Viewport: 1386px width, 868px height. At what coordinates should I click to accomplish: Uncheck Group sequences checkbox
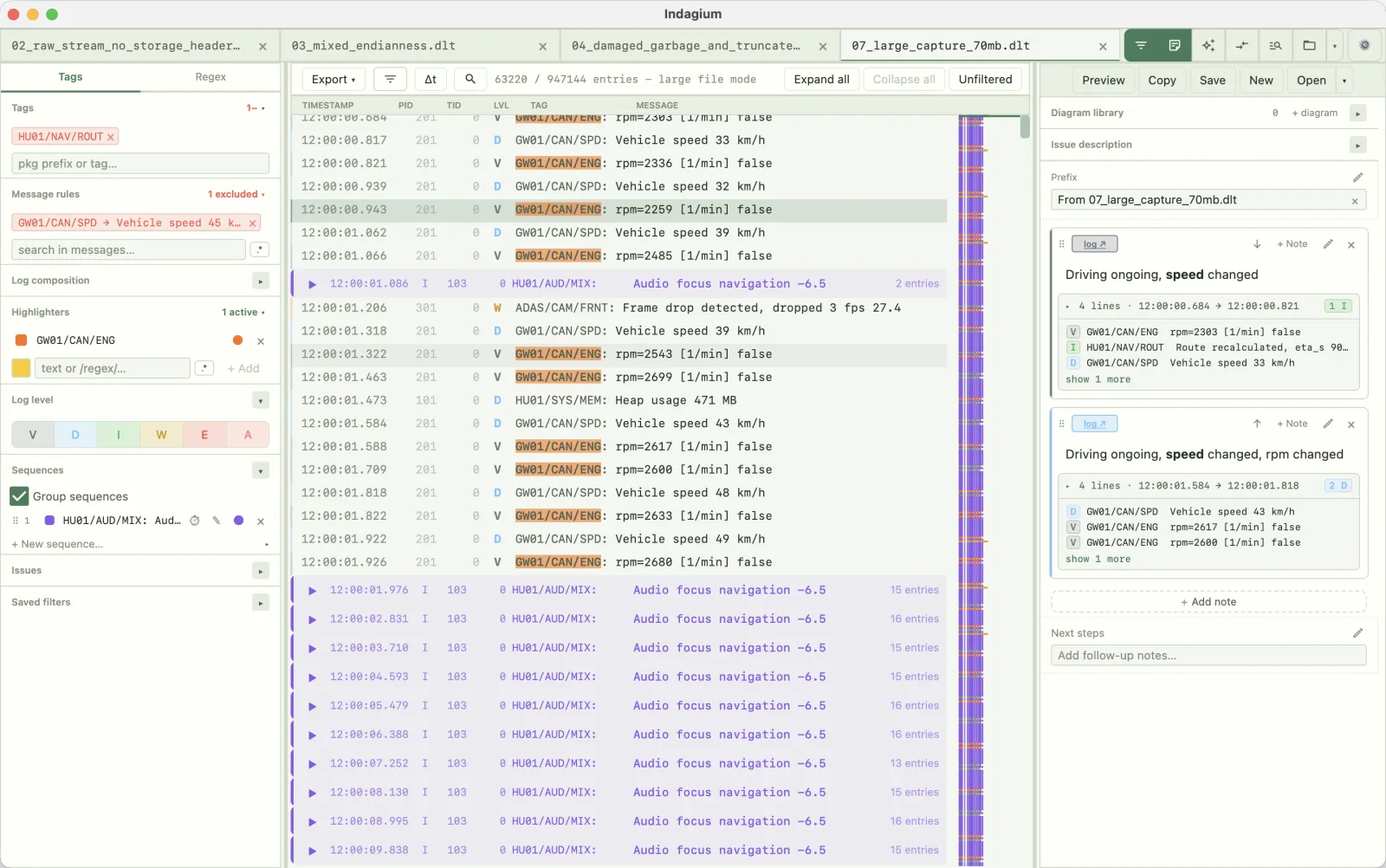pos(19,496)
